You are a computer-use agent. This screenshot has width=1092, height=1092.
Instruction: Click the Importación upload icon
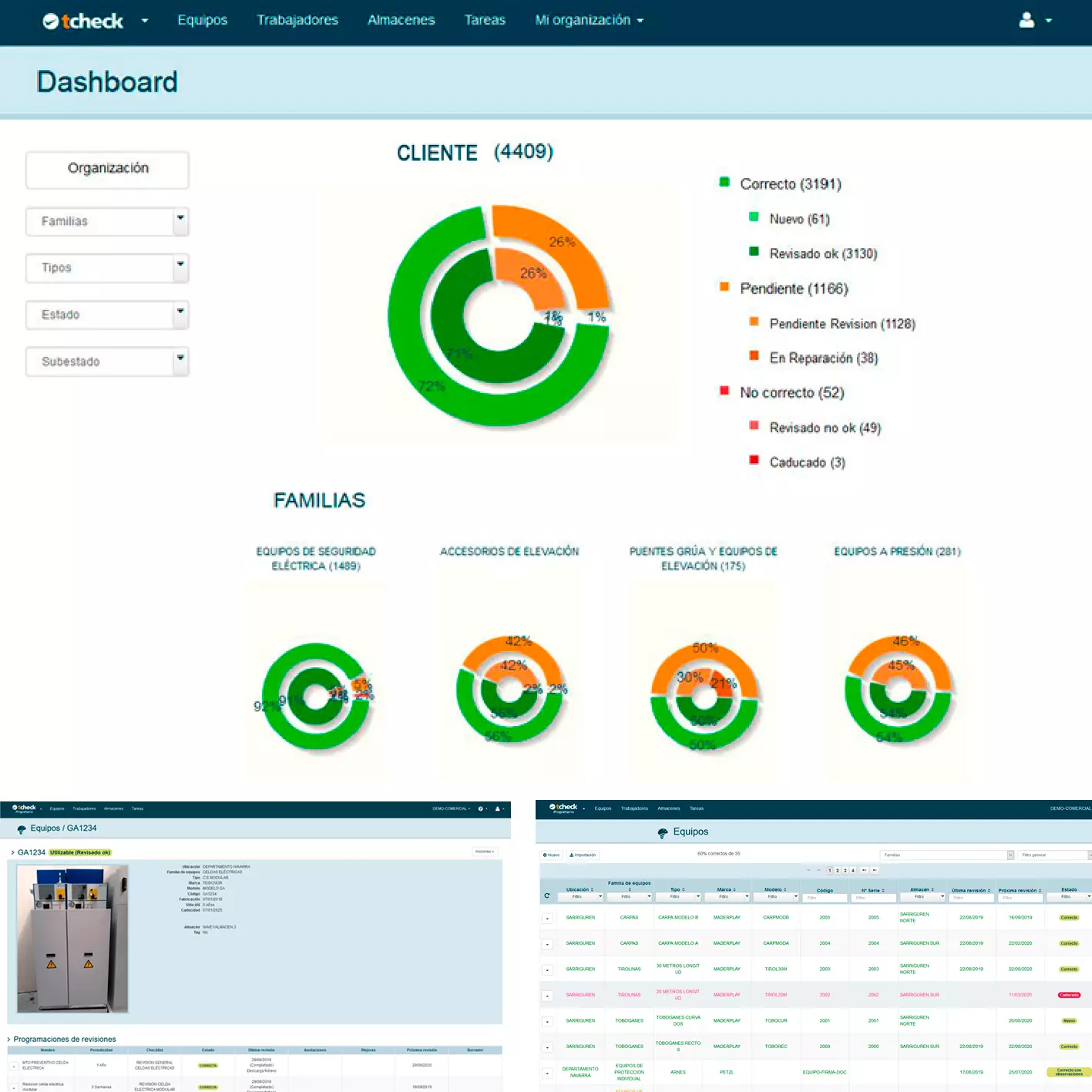click(x=572, y=853)
